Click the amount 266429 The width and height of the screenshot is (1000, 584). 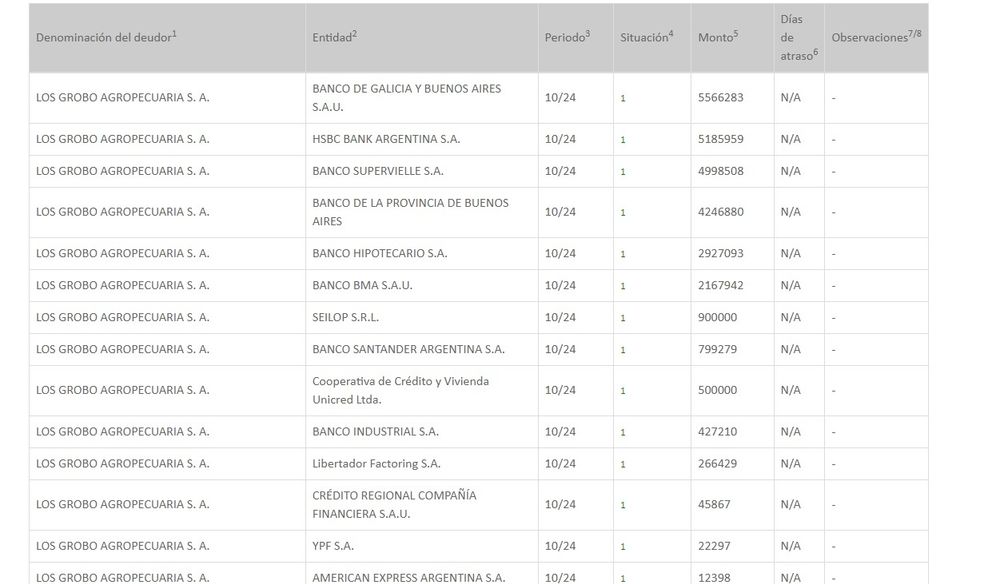[x=717, y=464]
